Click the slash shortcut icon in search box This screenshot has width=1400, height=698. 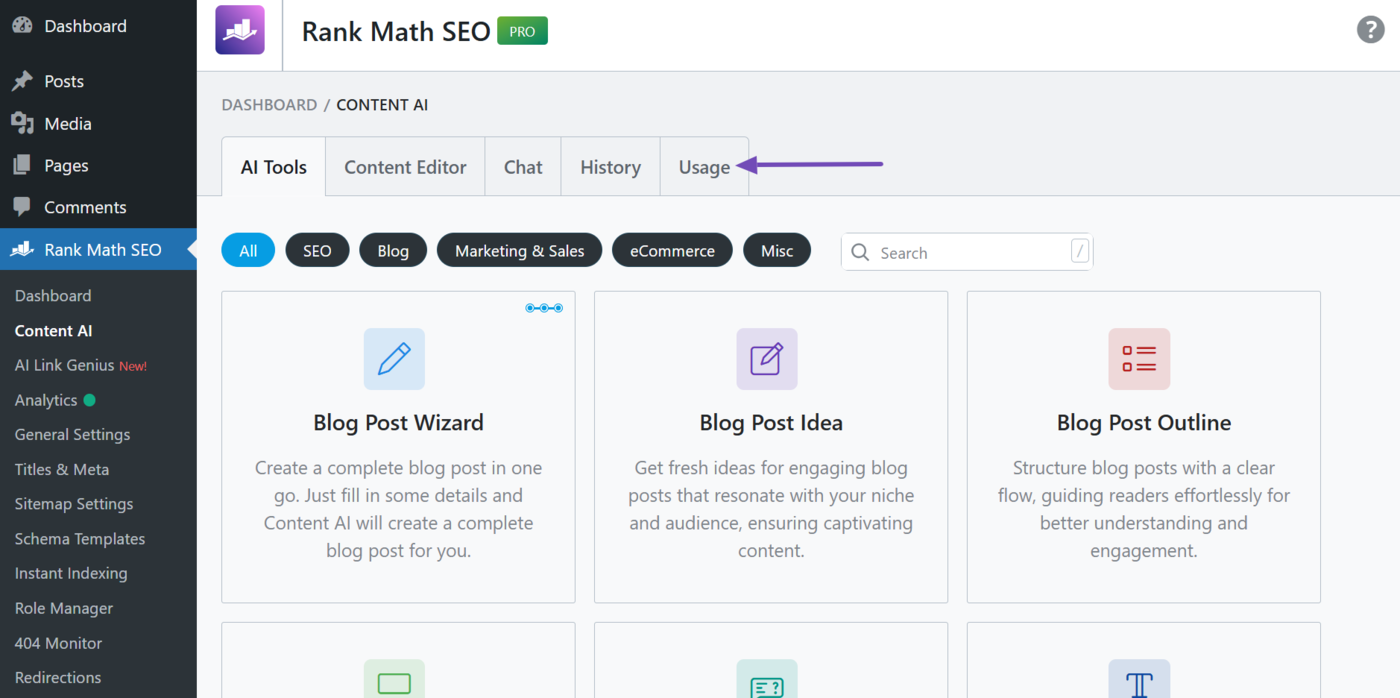(x=1080, y=251)
